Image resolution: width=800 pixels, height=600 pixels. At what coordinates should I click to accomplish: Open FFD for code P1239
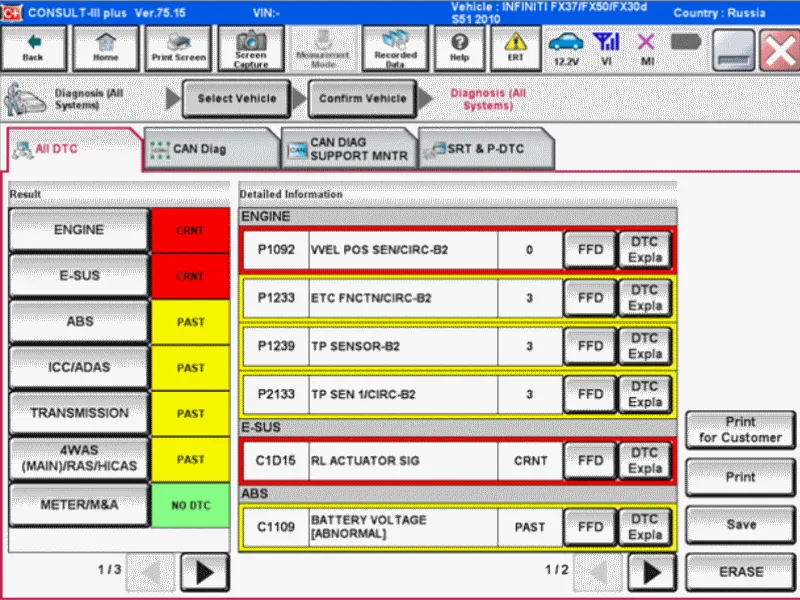pos(590,346)
